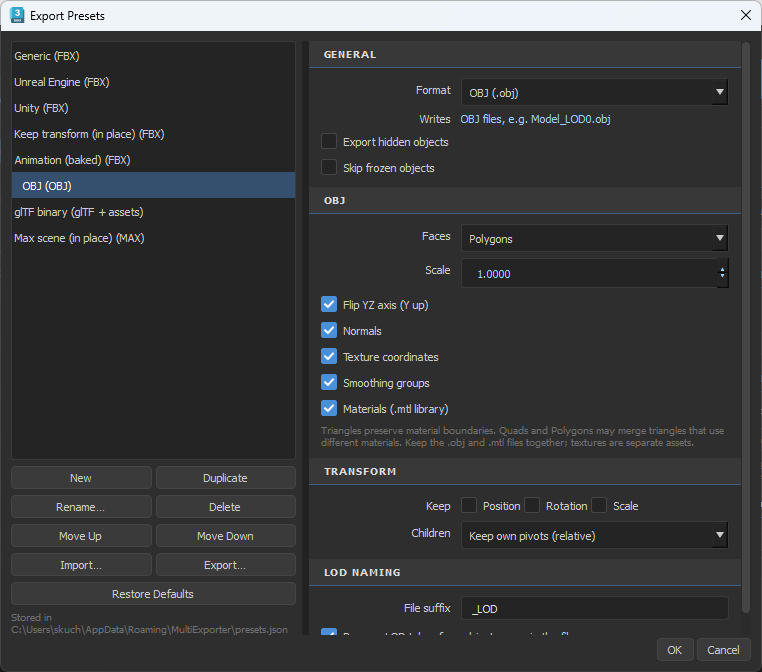Click the settings panel vertical scrollbar

tap(746, 327)
